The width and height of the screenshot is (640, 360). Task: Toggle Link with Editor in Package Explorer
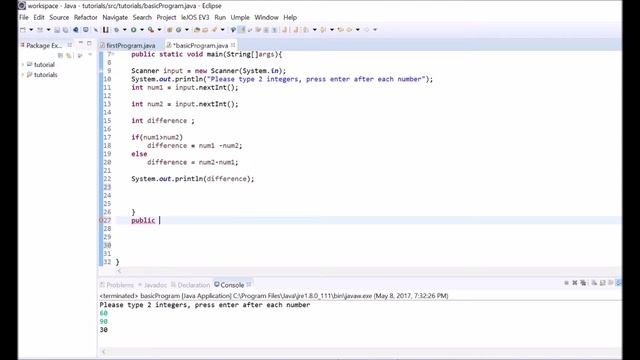tap(69, 55)
